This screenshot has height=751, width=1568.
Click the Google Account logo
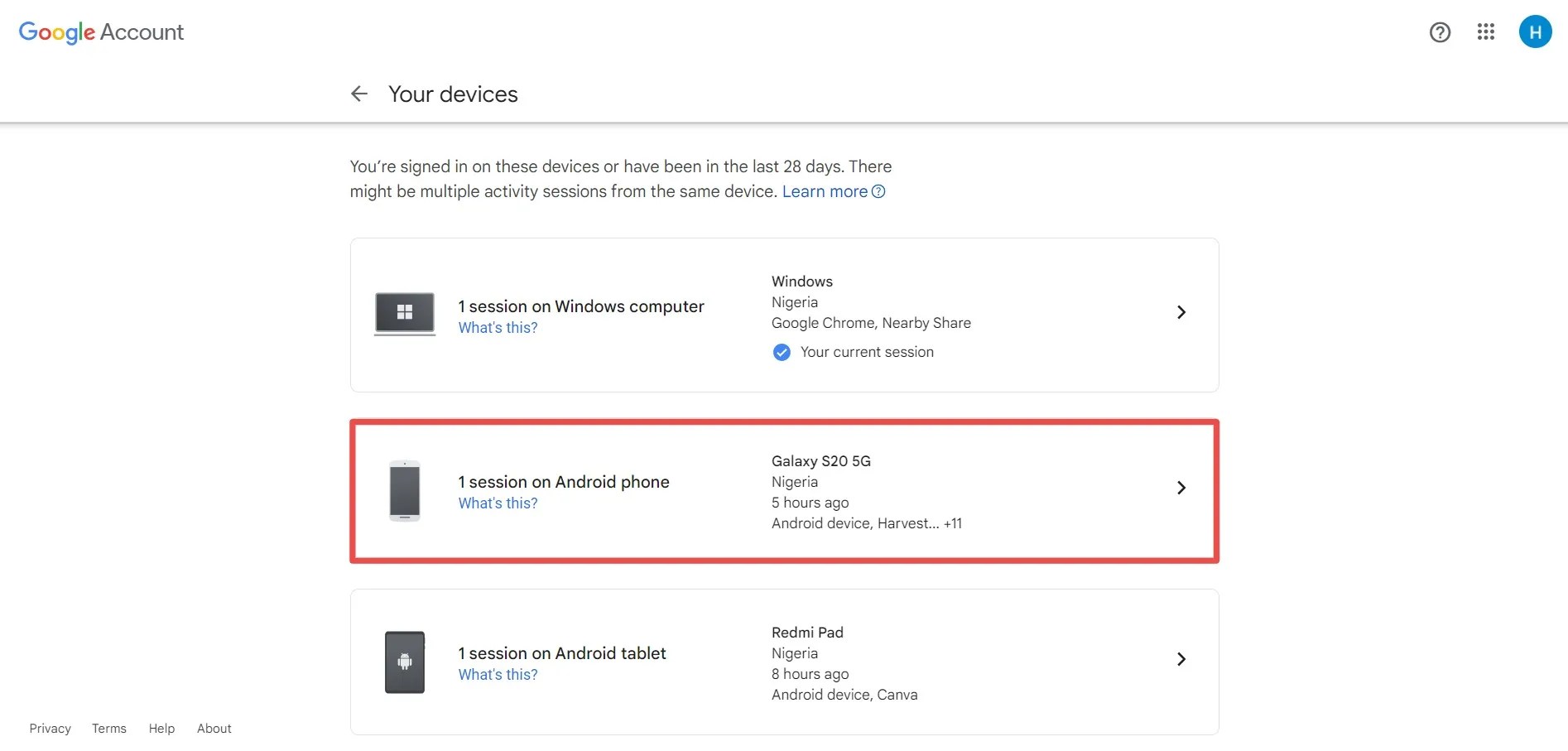coord(100,32)
